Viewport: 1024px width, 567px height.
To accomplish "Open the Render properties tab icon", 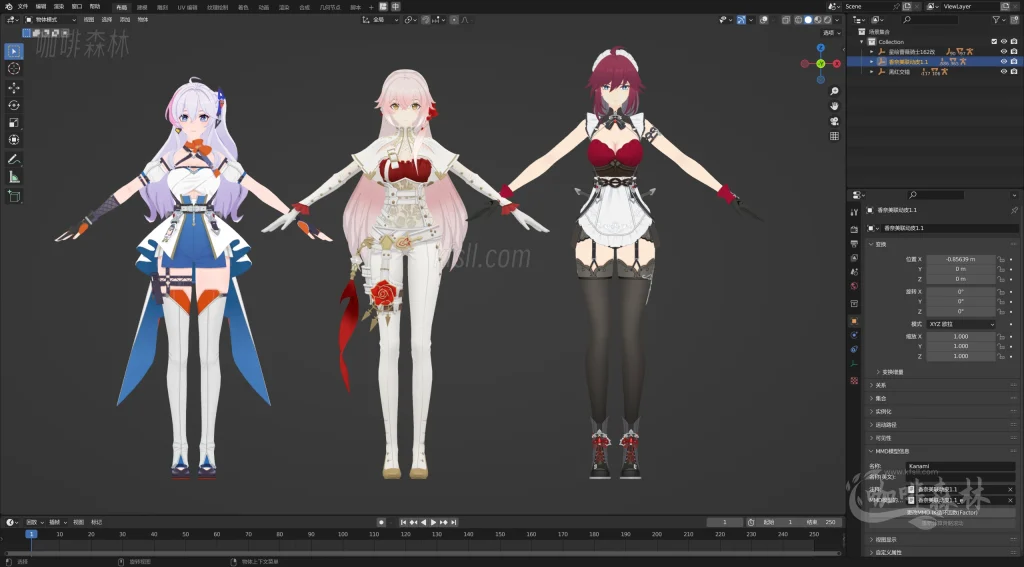I will coord(854,229).
